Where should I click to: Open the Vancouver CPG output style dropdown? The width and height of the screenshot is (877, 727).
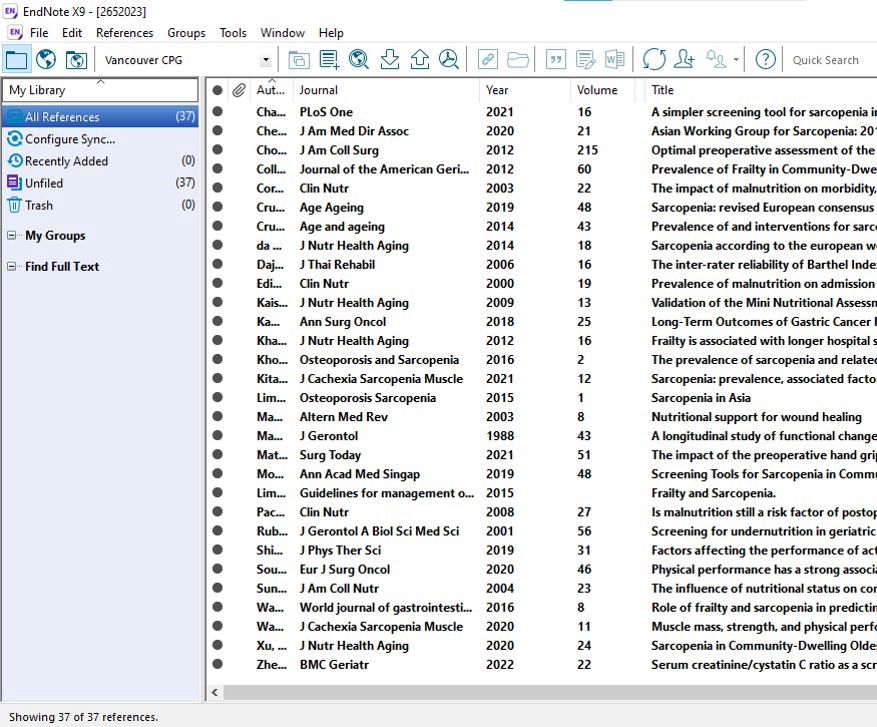coord(265,59)
